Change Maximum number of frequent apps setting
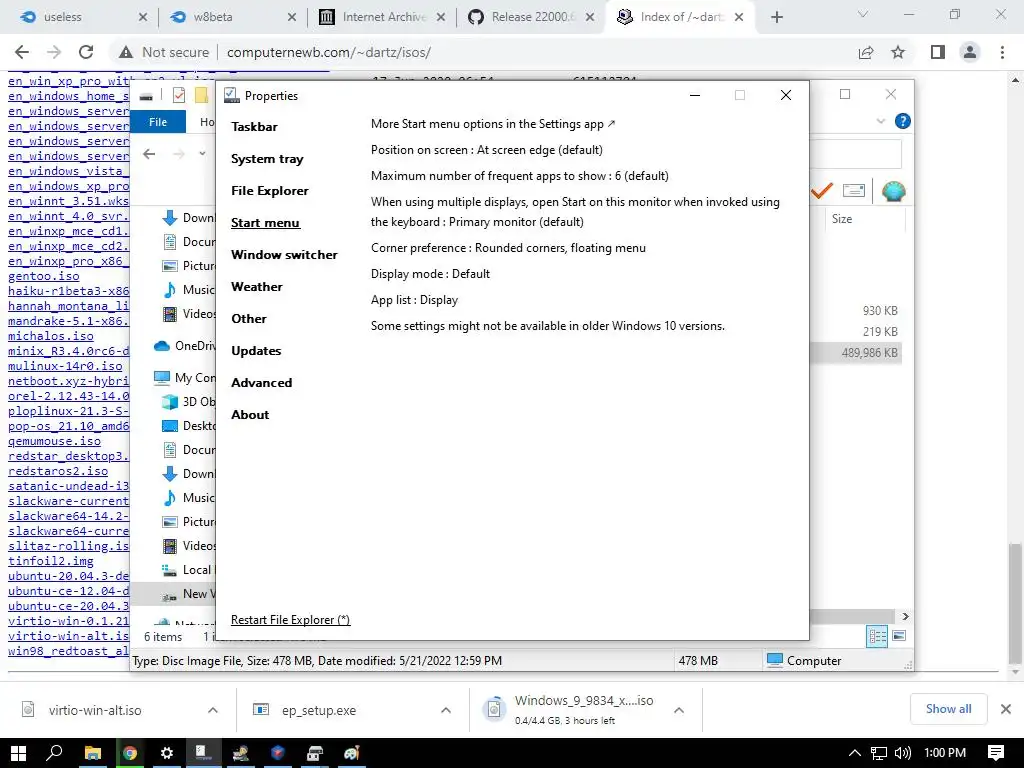1024x768 pixels. point(520,176)
